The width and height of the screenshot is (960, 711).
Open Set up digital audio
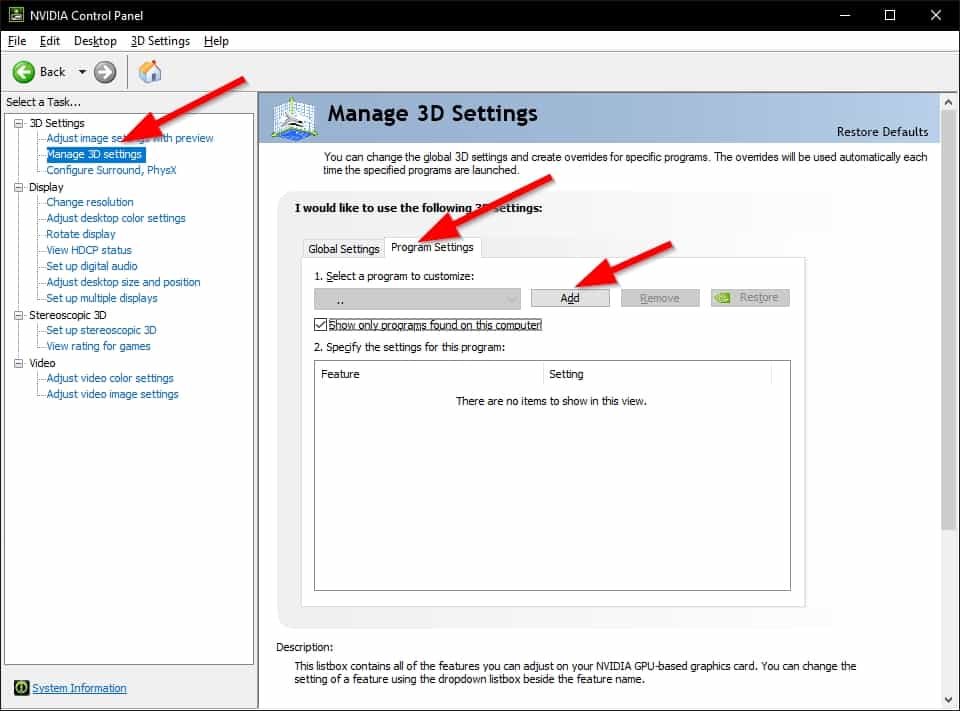pyautogui.click(x=92, y=266)
